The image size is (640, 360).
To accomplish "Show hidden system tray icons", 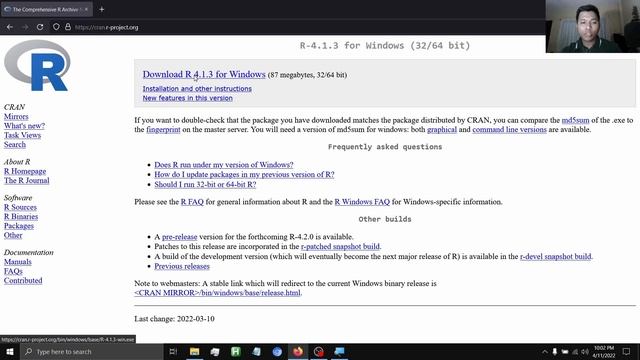I will point(544,351).
